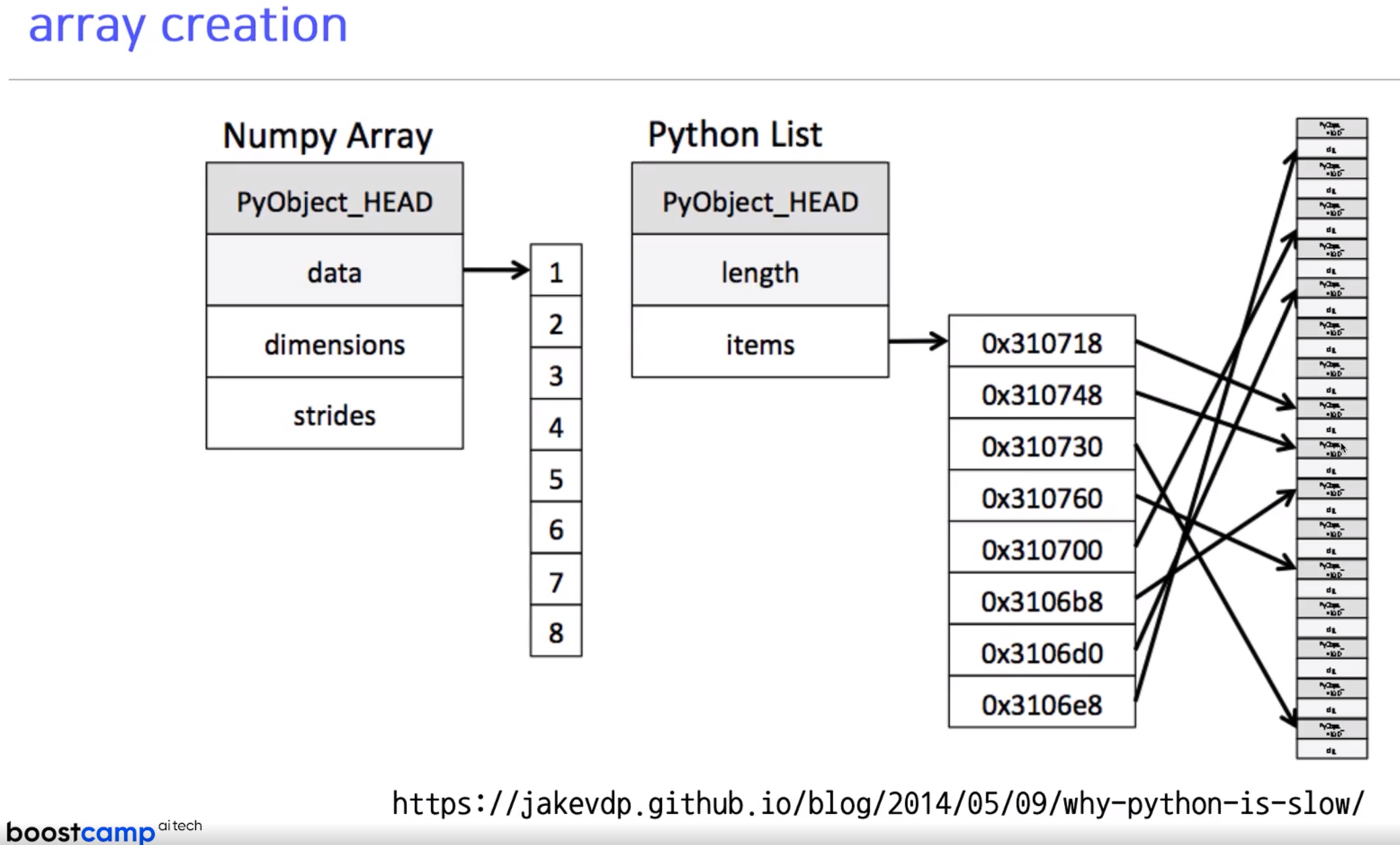This screenshot has width=1400, height=845.
Task: Select the 'items' field in Python List
Action: click(760, 343)
